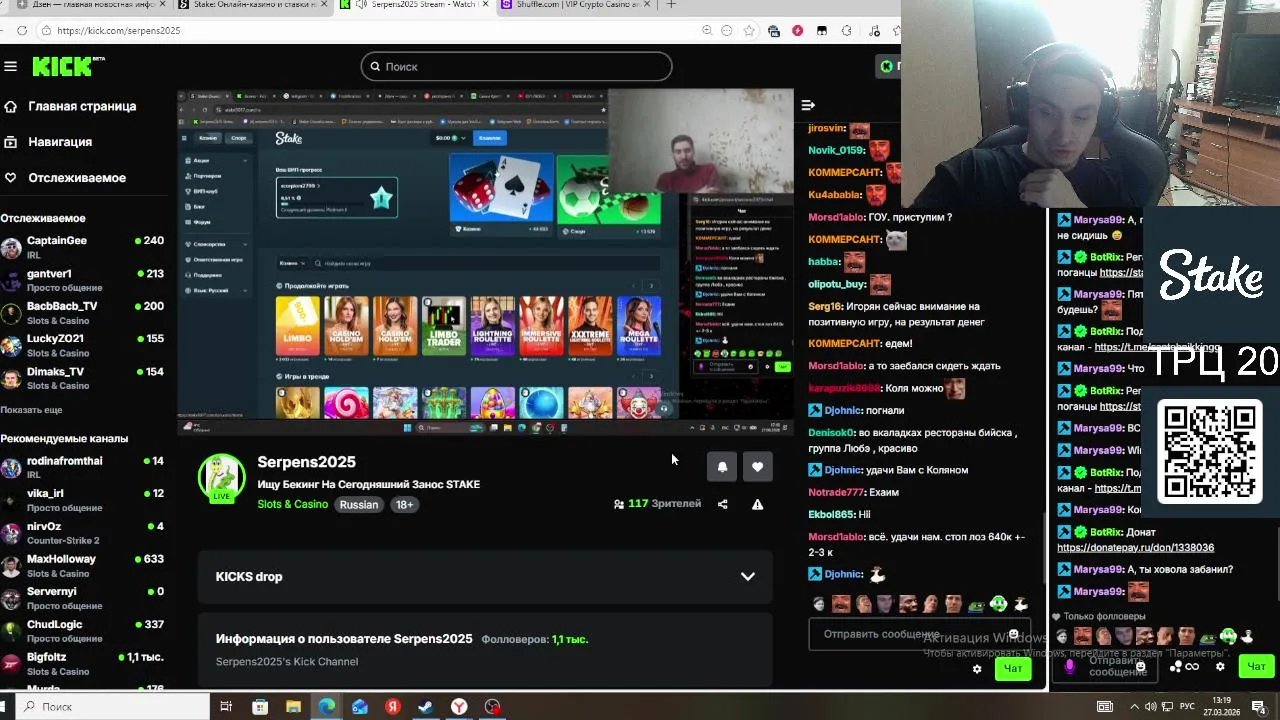This screenshot has width=1280, height=720.
Task: Open OBS Studio from taskbar
Action: (x=492, y=707)
